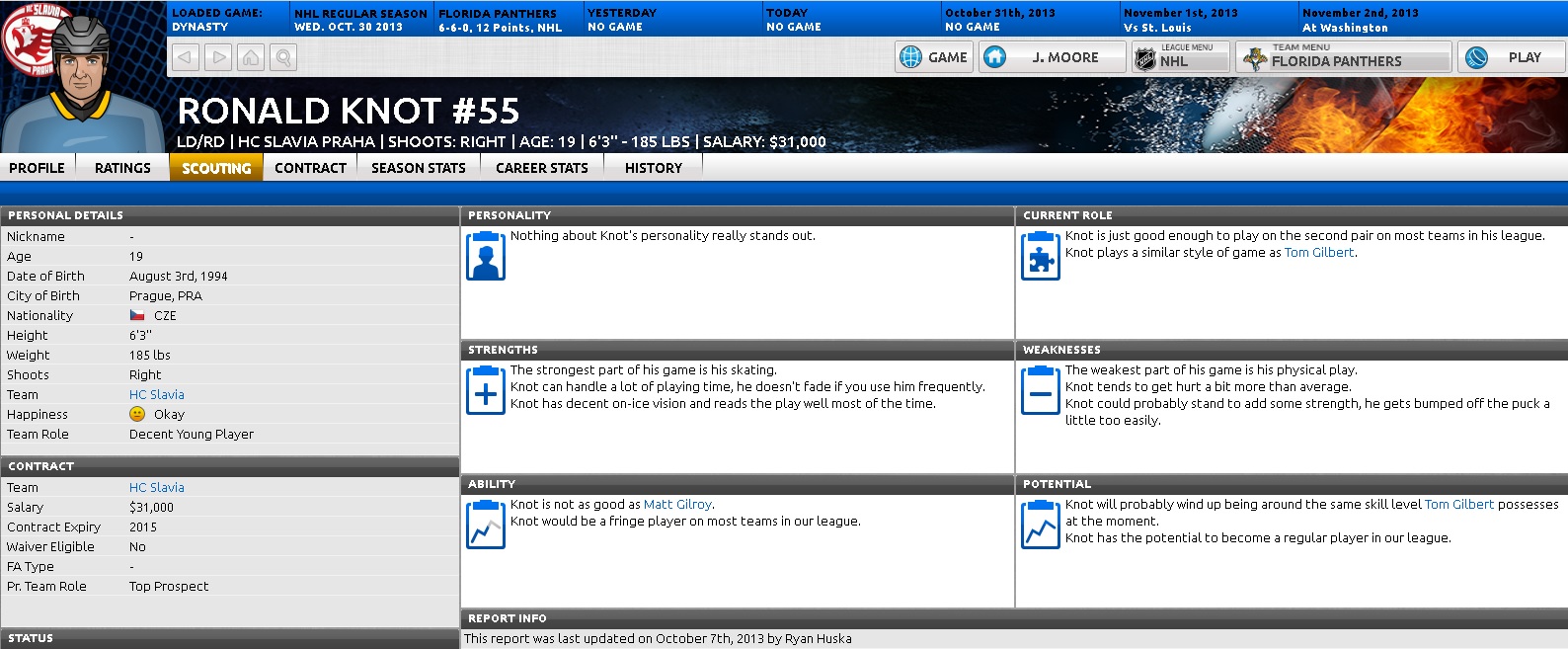
Task: Open Tom Gilbert link in Current Role
Action: [1319, 252]
